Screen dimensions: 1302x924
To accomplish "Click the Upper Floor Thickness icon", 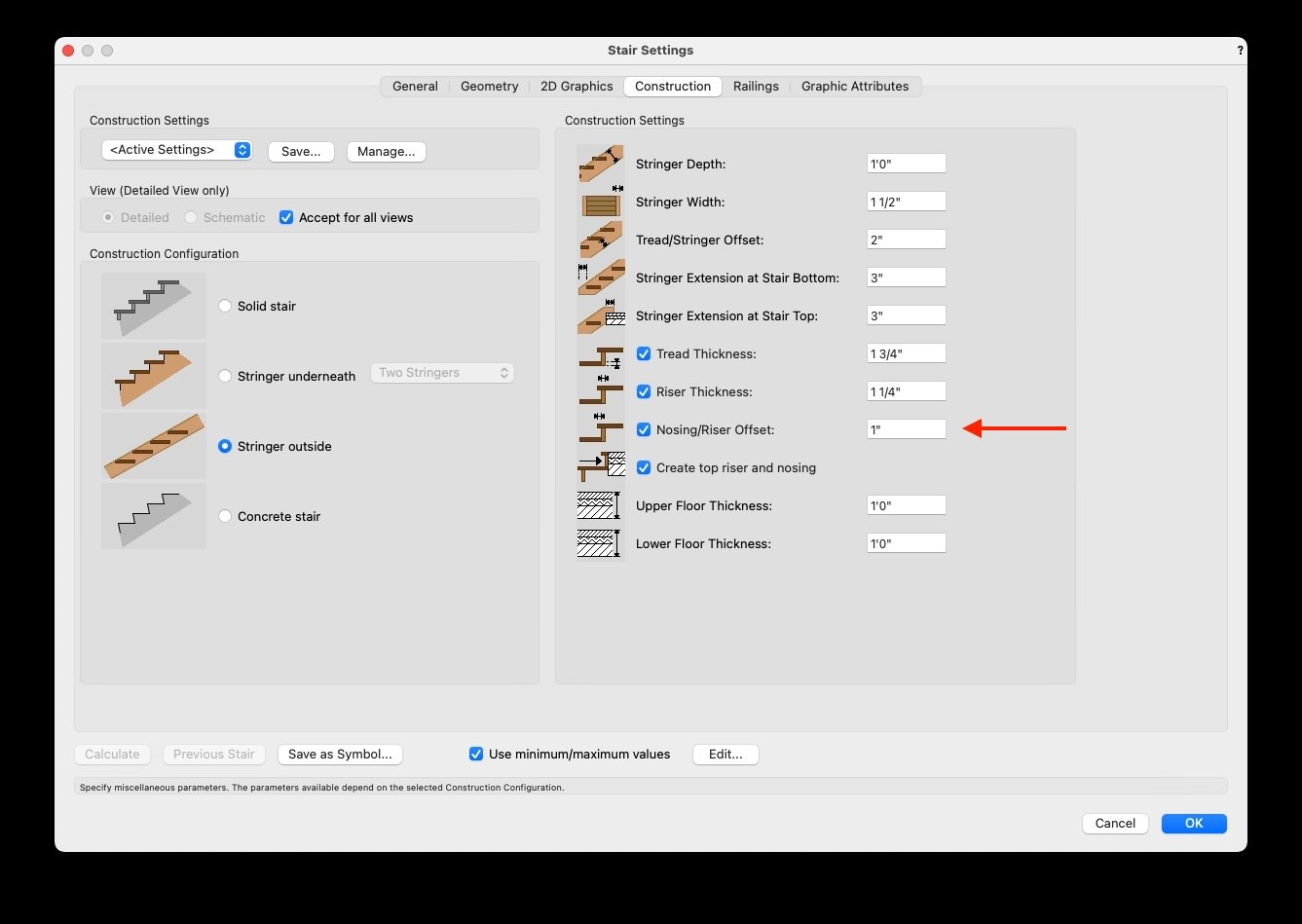I will pos(600,506).
